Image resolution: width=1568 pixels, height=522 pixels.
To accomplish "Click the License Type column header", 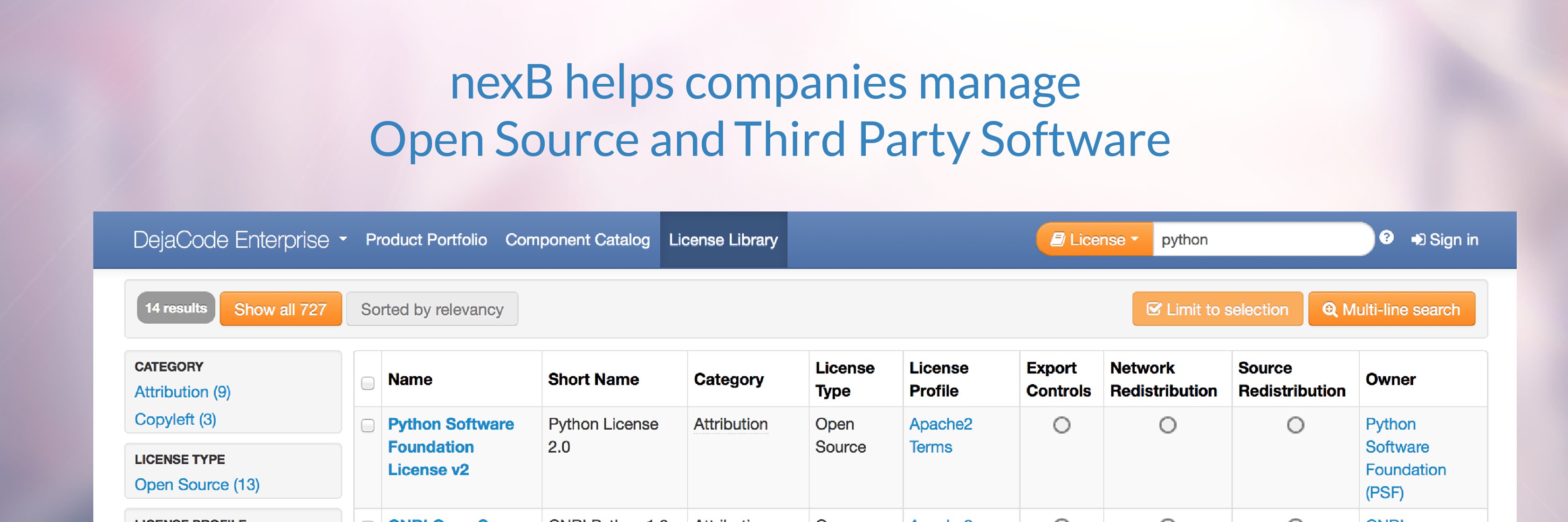I will tap(845, 379).
